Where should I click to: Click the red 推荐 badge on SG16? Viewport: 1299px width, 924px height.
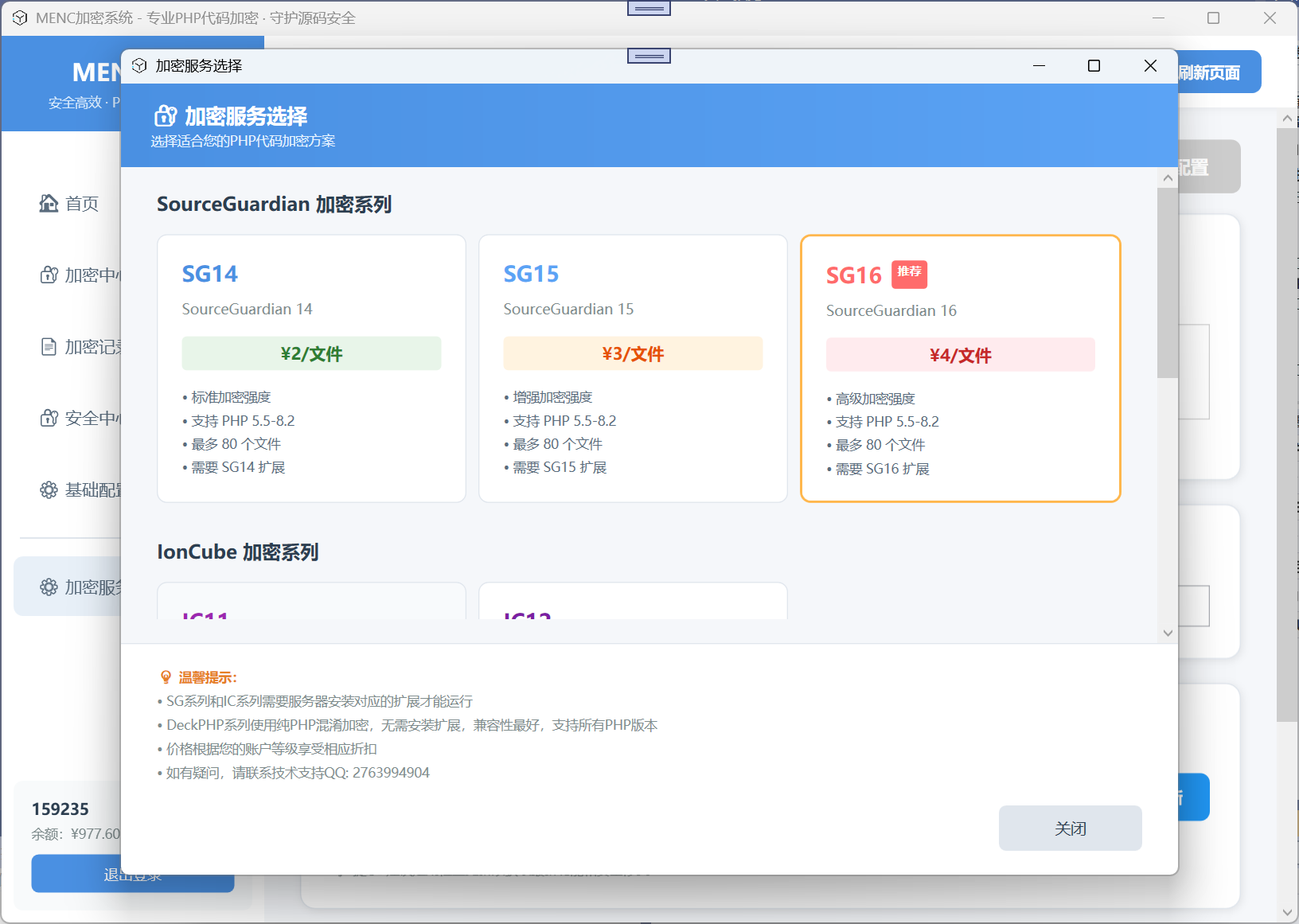pyautogui.click(x=909, y=274)
